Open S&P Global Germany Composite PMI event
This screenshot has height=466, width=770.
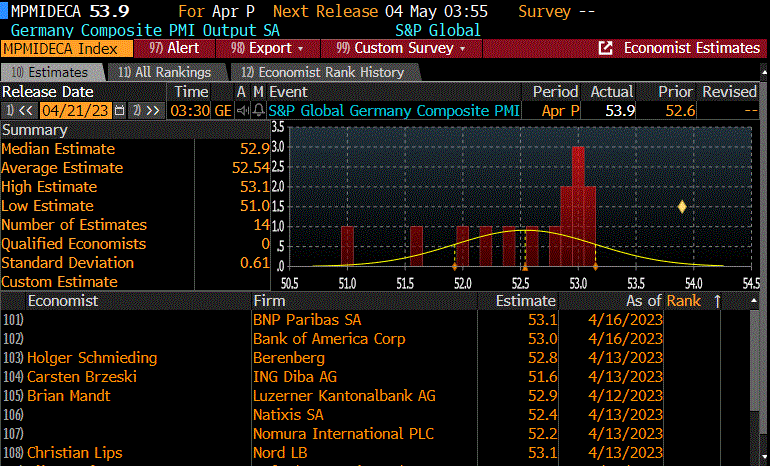tap(394, 110)
